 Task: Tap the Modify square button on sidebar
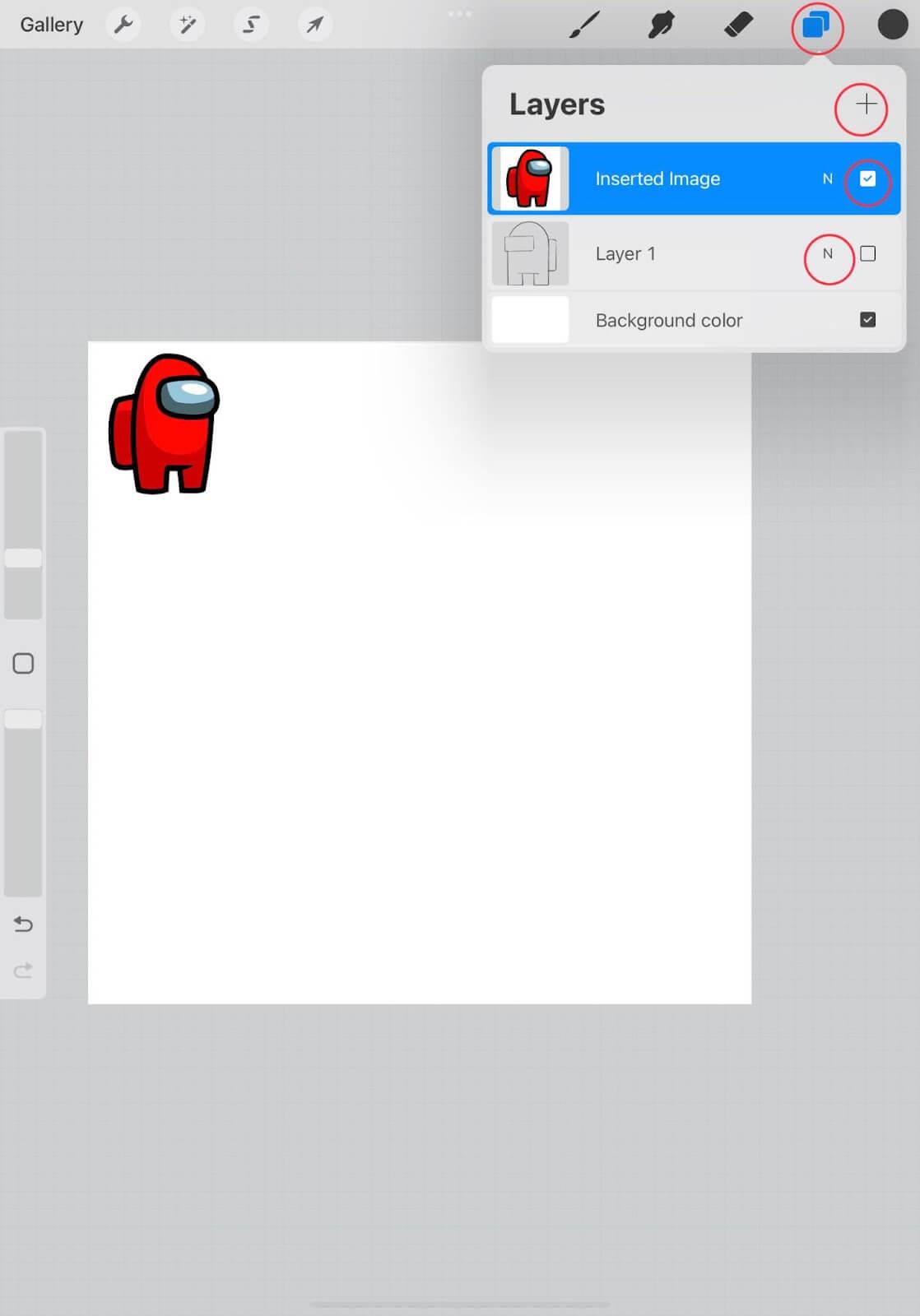[x=23, y=664]
